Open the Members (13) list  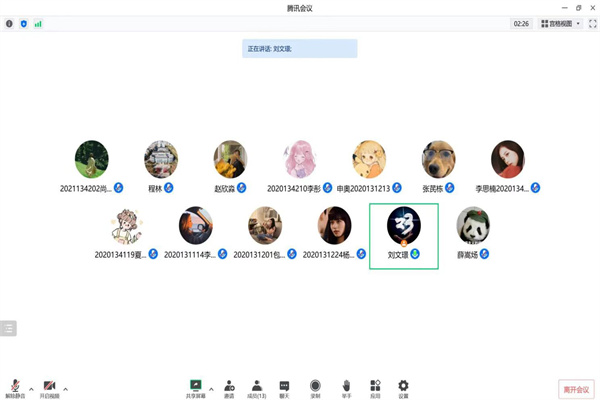click(257, 389)
